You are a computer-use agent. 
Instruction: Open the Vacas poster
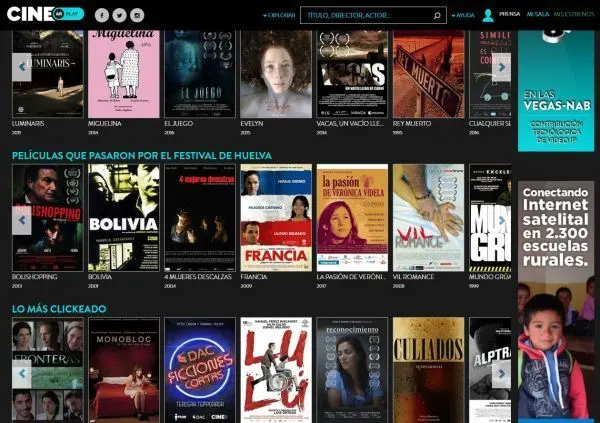352,74
